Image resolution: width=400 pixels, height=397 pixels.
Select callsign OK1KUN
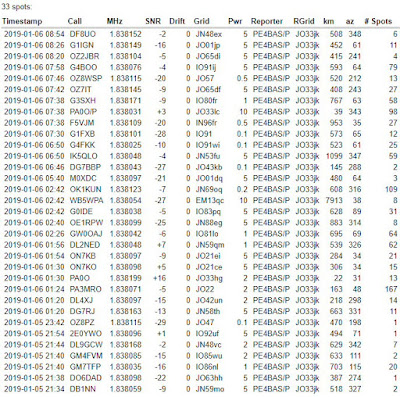85,189
